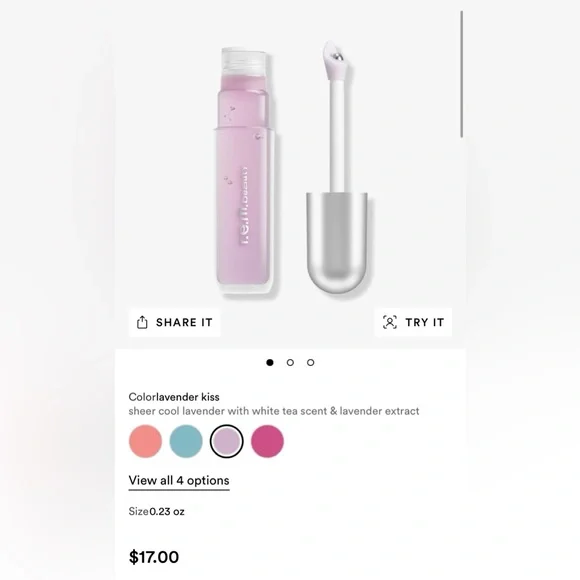Click the embossed brand logo on tube
580x580 pixels.
coord(243,206)
